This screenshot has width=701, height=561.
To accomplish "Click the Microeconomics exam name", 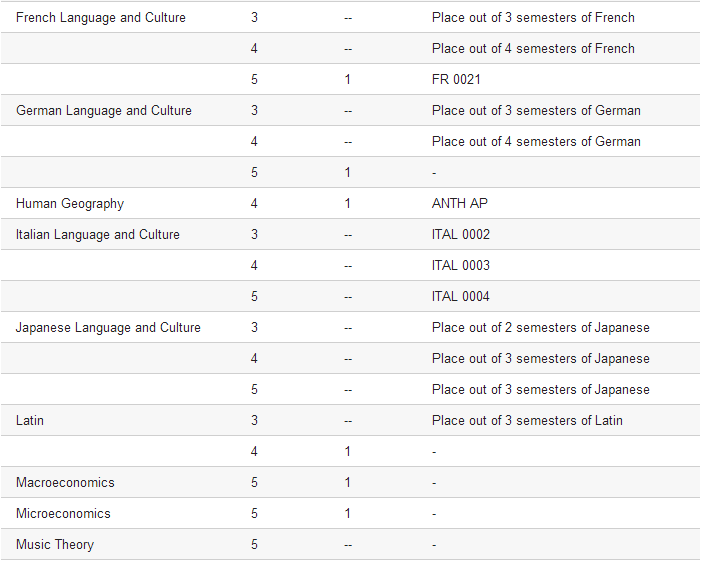I will pyautogui.click(x=63, y=513).
